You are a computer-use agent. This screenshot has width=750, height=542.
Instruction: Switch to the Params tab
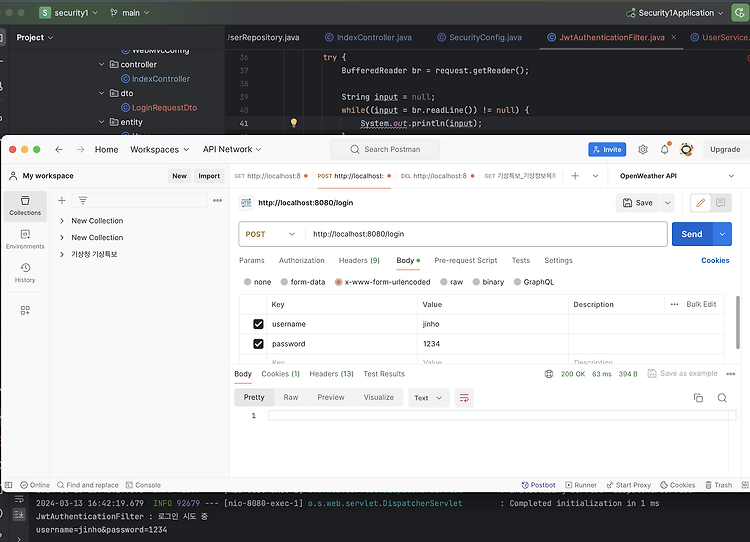coord(252,260)
